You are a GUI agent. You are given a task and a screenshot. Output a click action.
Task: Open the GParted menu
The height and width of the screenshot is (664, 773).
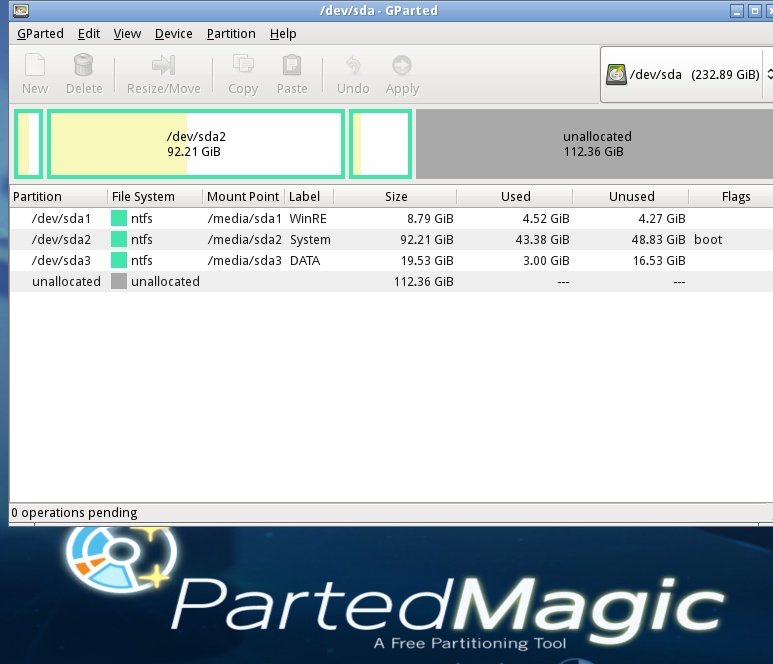tap(40, 34)
